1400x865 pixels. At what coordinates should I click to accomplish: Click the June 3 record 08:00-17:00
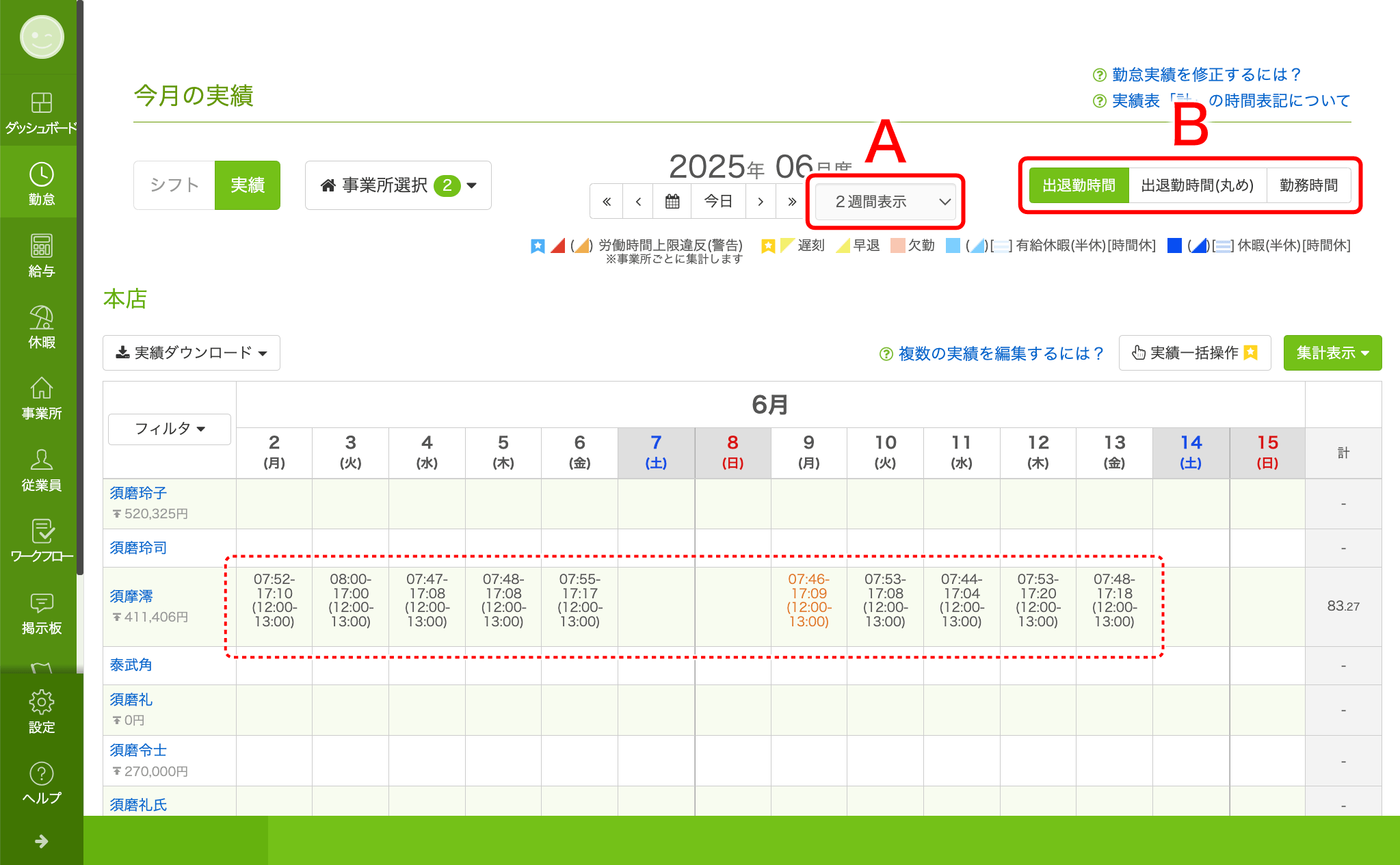pyautogui.click(x=351, y=600)
